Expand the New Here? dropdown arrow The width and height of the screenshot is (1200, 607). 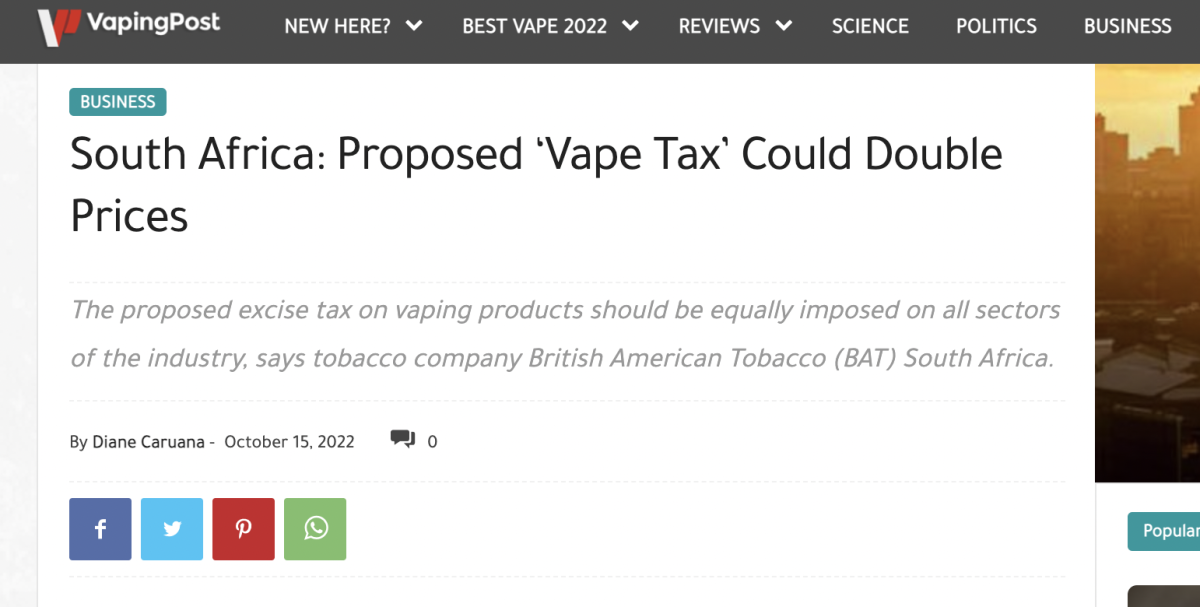[413, 26]
